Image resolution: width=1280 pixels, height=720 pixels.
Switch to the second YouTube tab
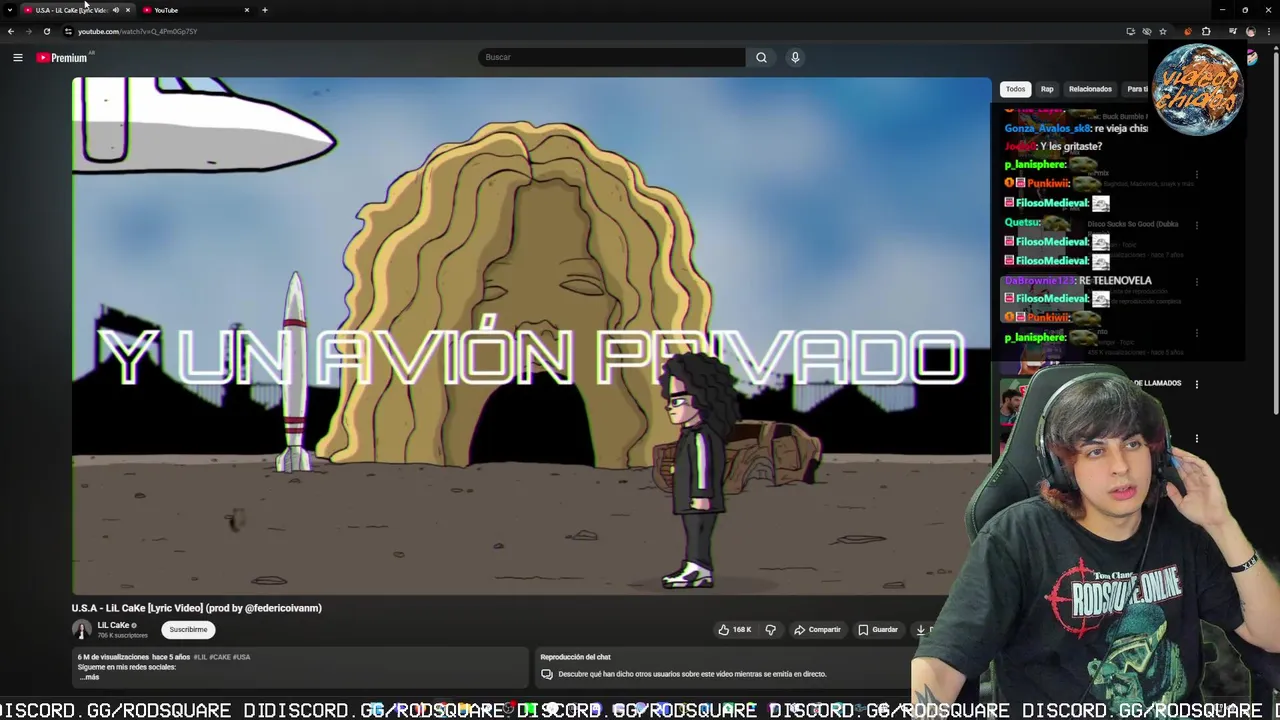tap(195, 10)
